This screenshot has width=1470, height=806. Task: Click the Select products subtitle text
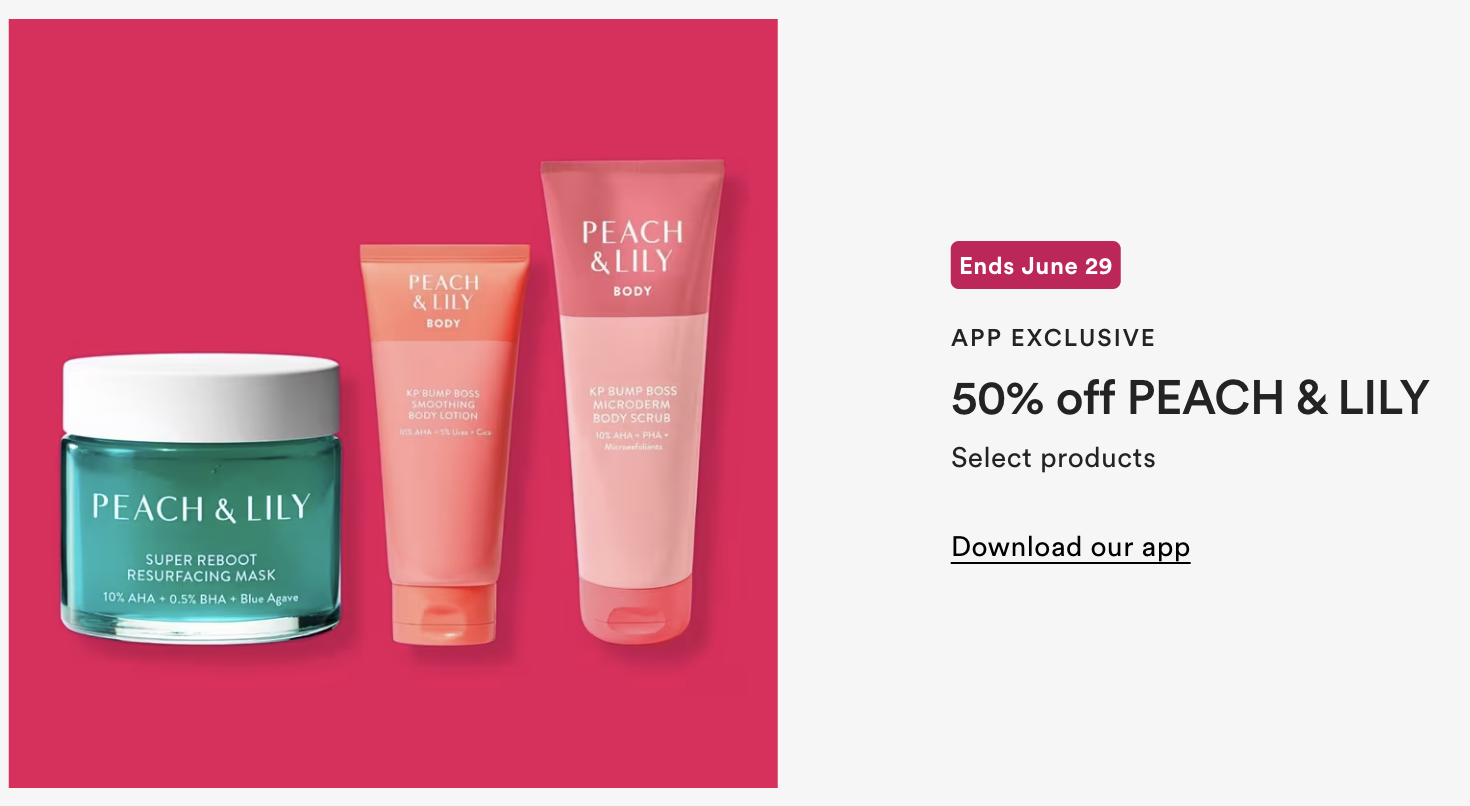[1053, 458]
